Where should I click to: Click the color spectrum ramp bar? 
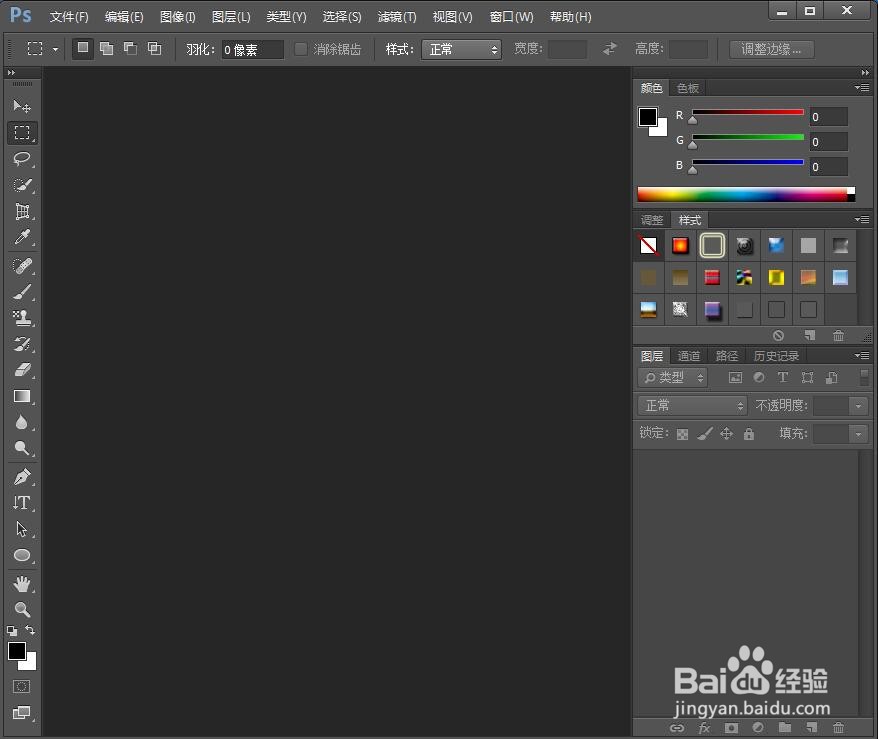[x=746, y=194]
